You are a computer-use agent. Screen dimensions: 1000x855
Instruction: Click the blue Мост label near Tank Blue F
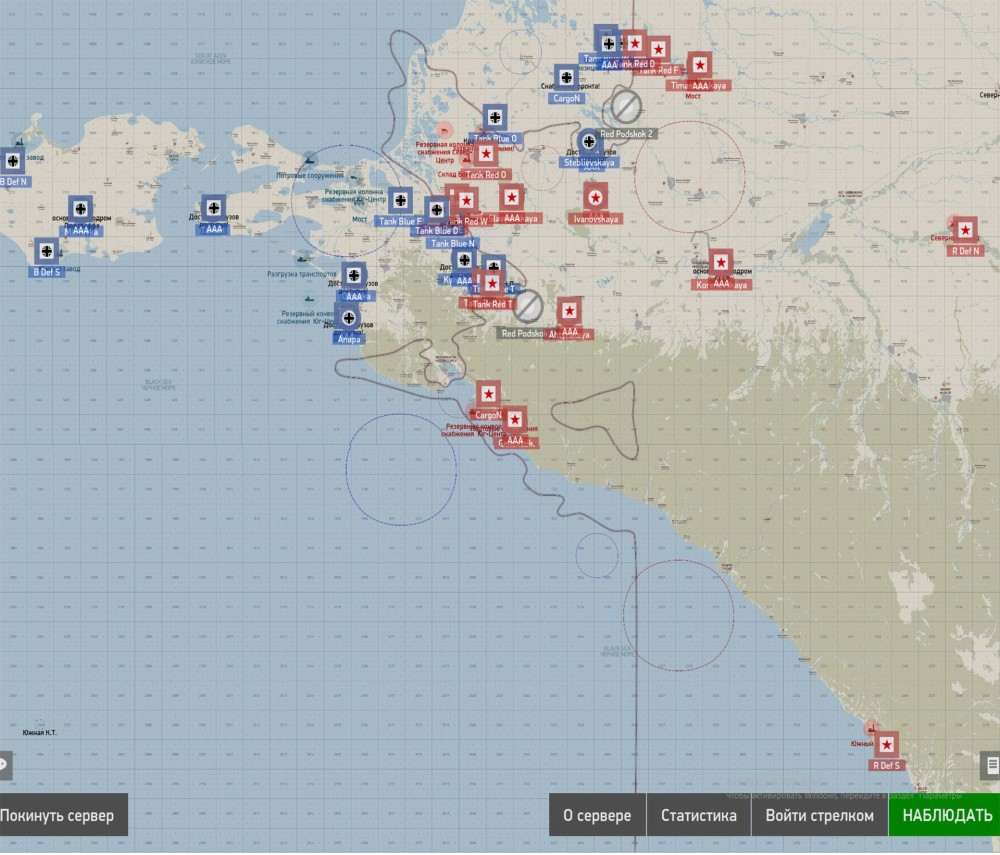point(360,219)
